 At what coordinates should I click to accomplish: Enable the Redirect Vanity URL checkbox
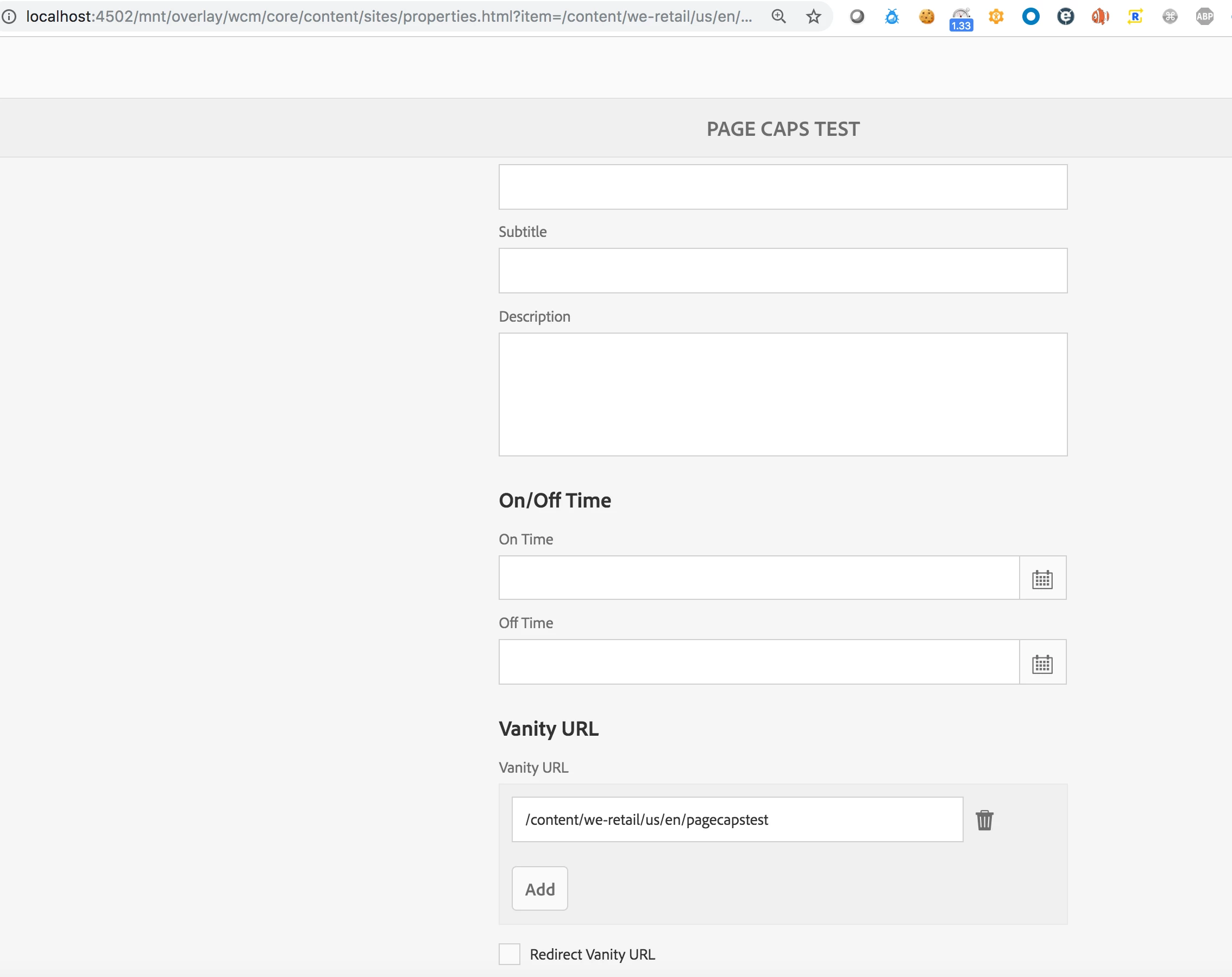tap(509, 954)
